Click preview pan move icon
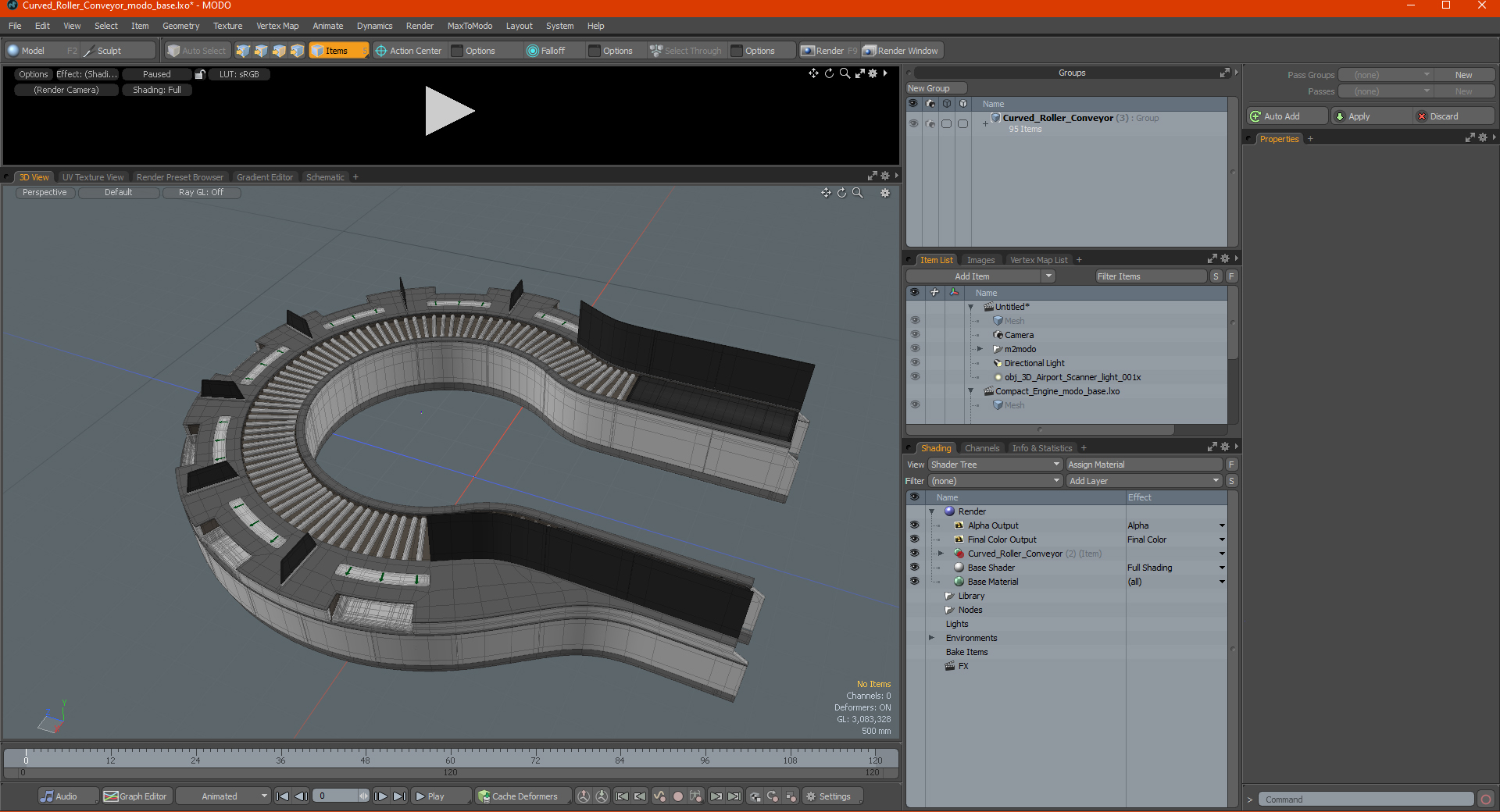1500x812 pixels. [x=813, y=73]
